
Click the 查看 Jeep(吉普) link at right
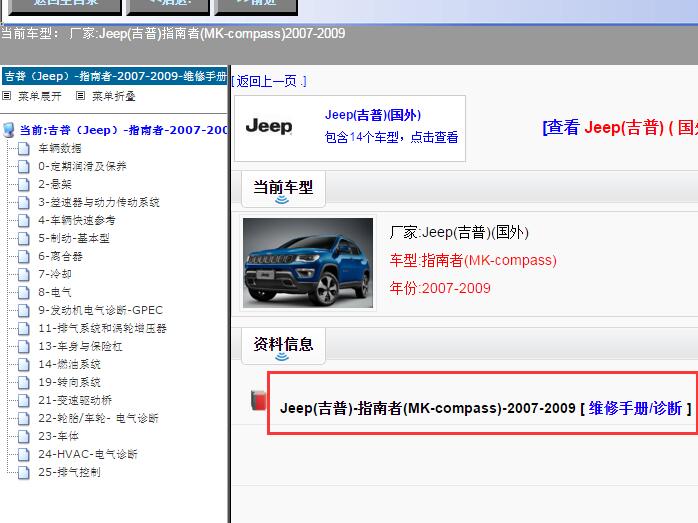point(620,128)
